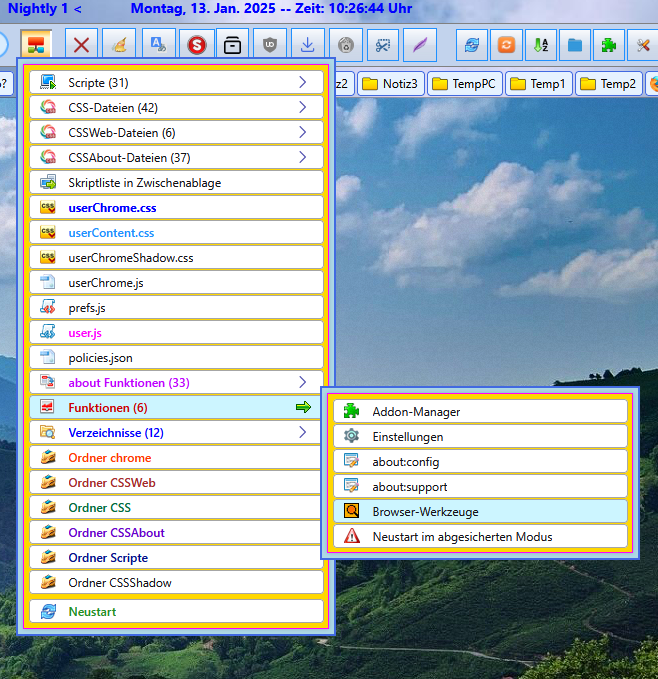Open the userChrome.css file entry
Viewport: 658px width, 679px height.
(176, 208)
